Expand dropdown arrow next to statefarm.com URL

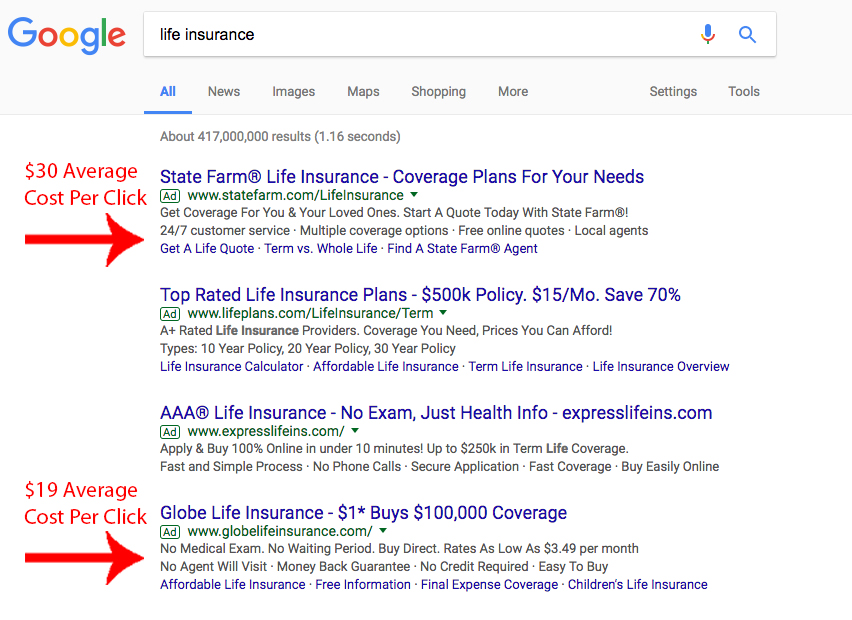click(x=414, y=195)
